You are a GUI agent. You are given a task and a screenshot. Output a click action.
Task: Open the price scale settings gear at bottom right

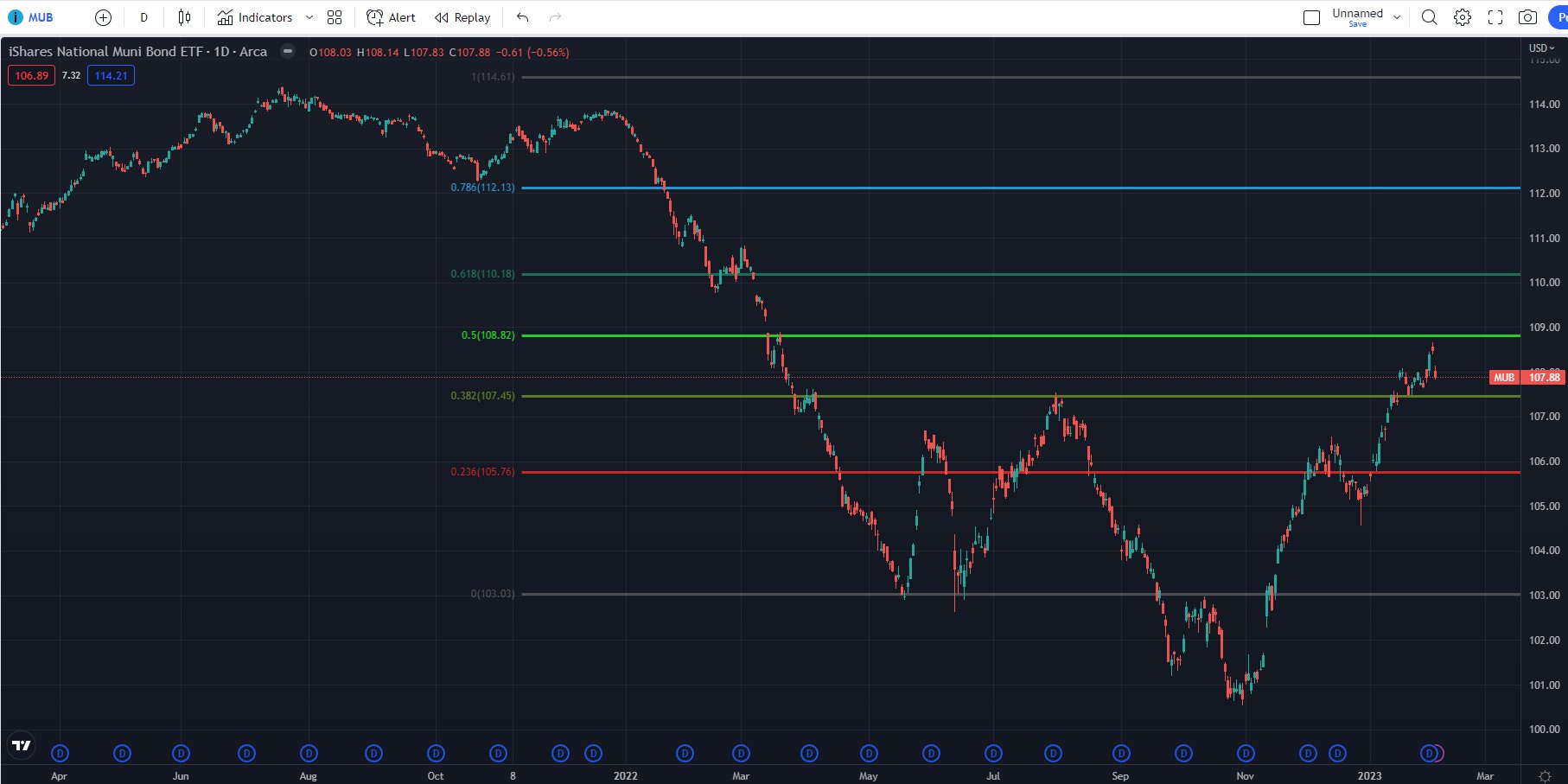(x=1545, y=775)
